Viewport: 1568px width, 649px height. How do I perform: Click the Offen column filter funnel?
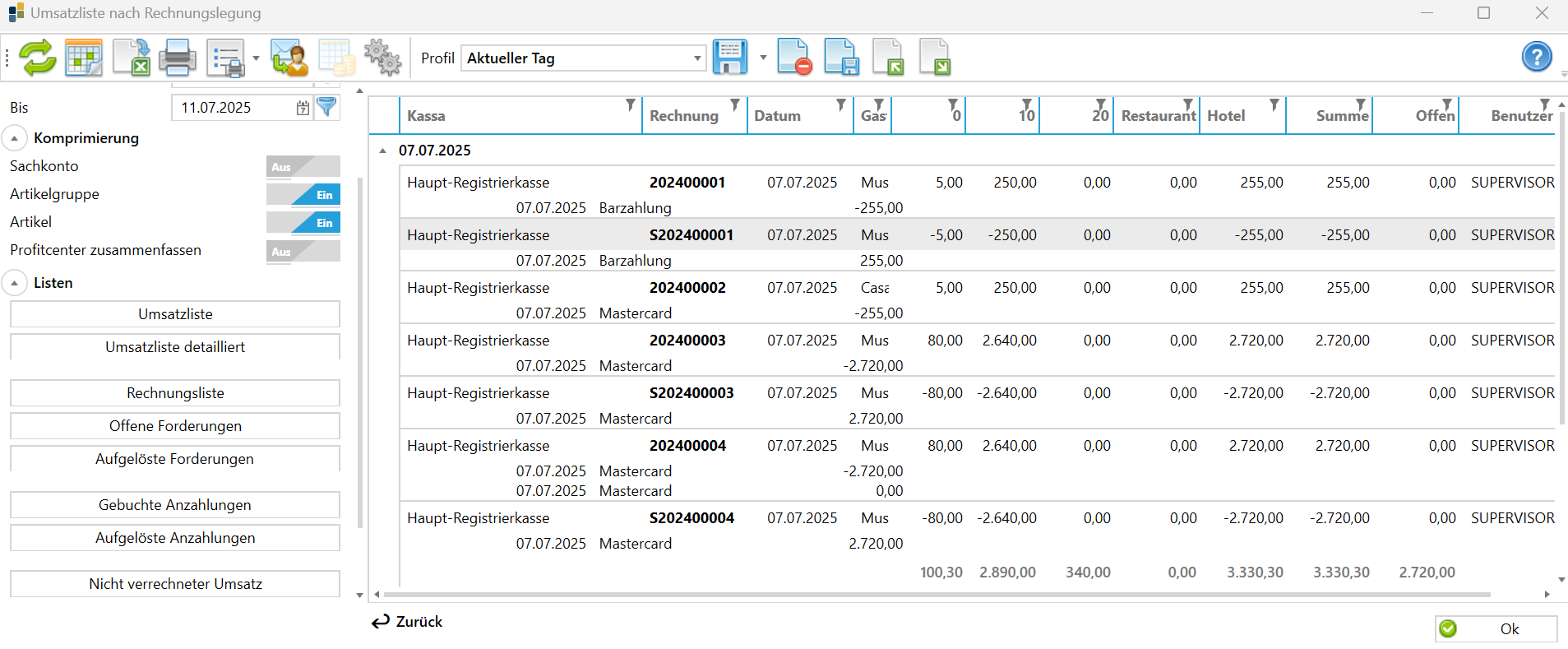[x=1447, y=104]
